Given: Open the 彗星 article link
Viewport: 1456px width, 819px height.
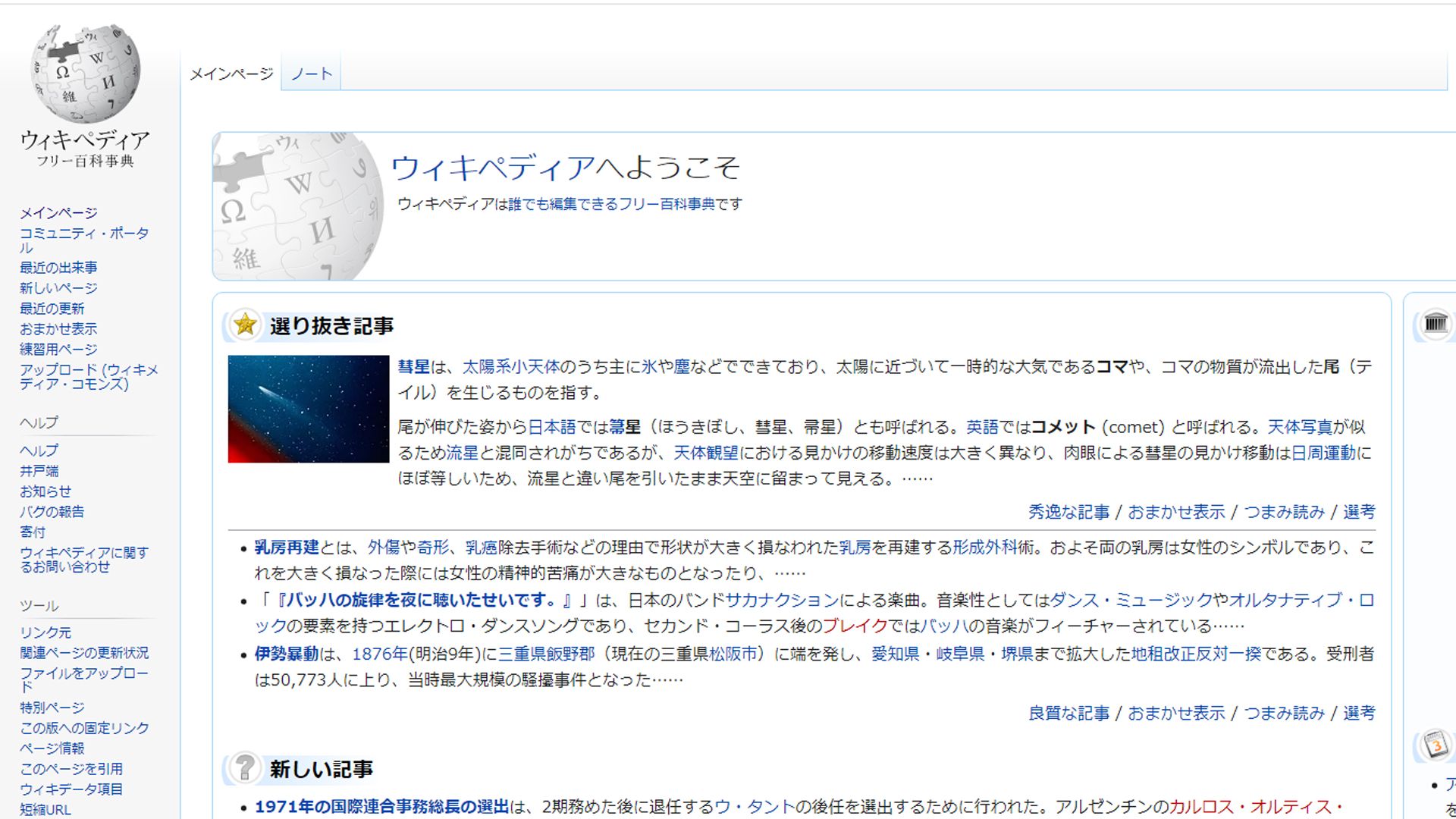Looking at the screenshot, I should click(x=413, y=367).
